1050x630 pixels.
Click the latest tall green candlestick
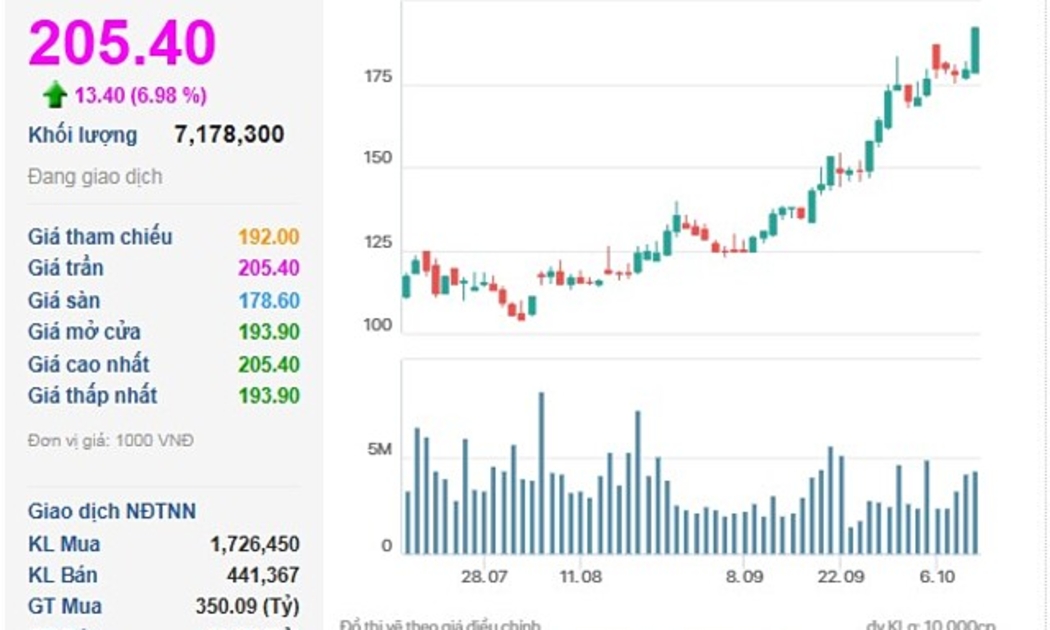tap(975, 50)
